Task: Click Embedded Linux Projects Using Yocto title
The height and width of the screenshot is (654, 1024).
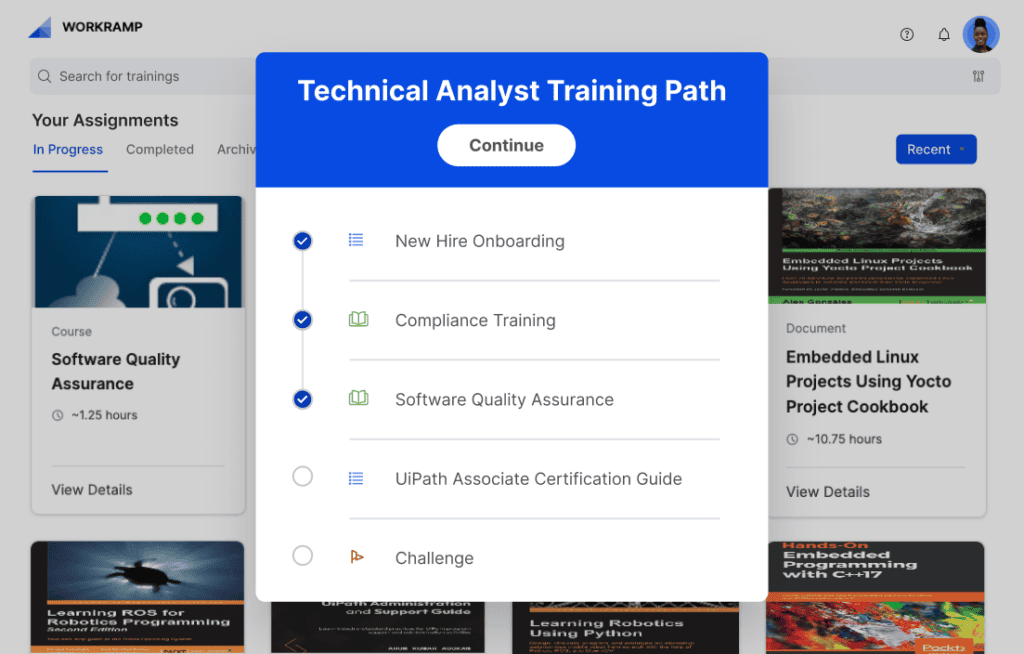Action: click(869, 382)
